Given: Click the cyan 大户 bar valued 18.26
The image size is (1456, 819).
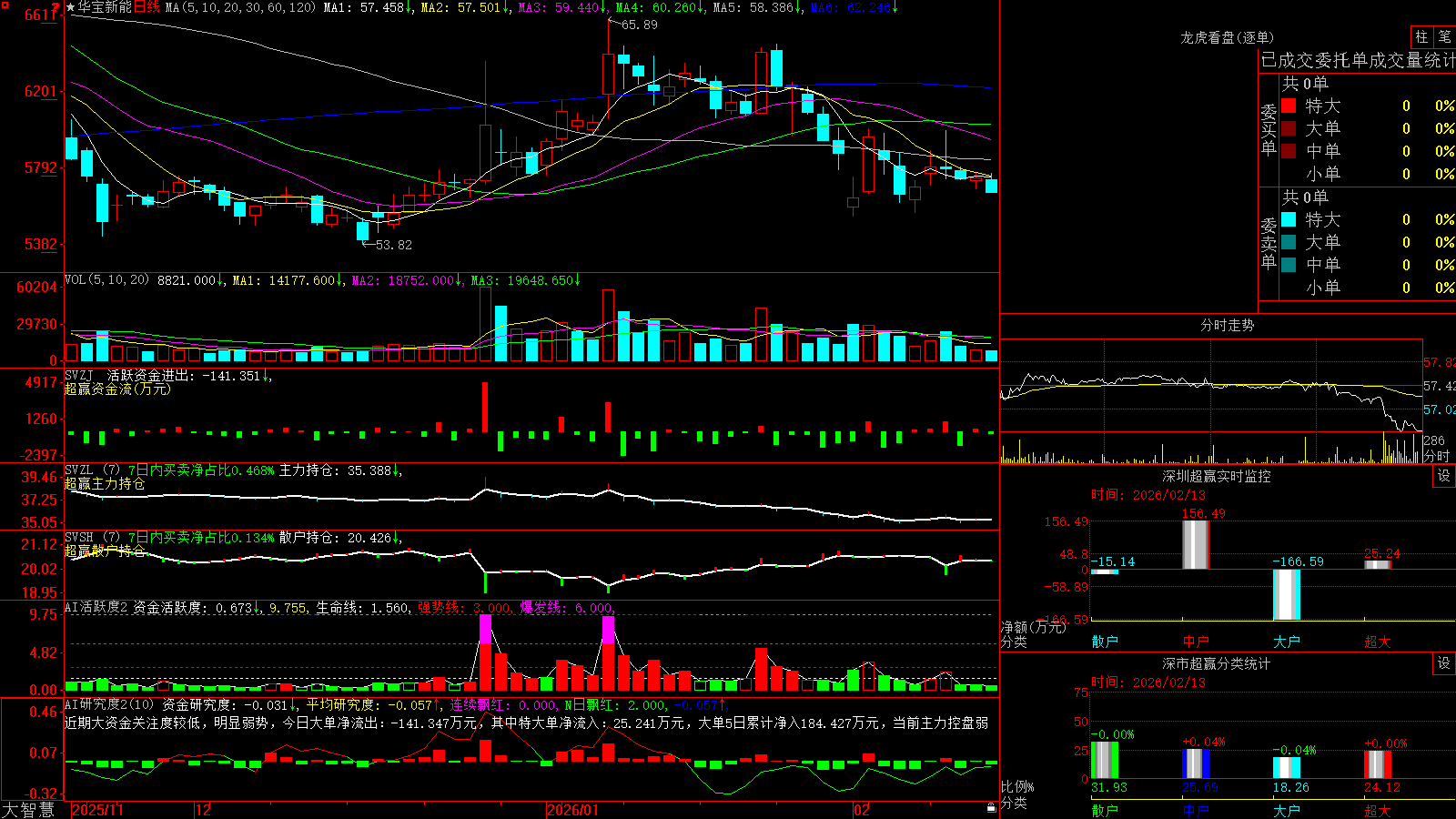Looking at the screenshot, I should pos(1286,768).
